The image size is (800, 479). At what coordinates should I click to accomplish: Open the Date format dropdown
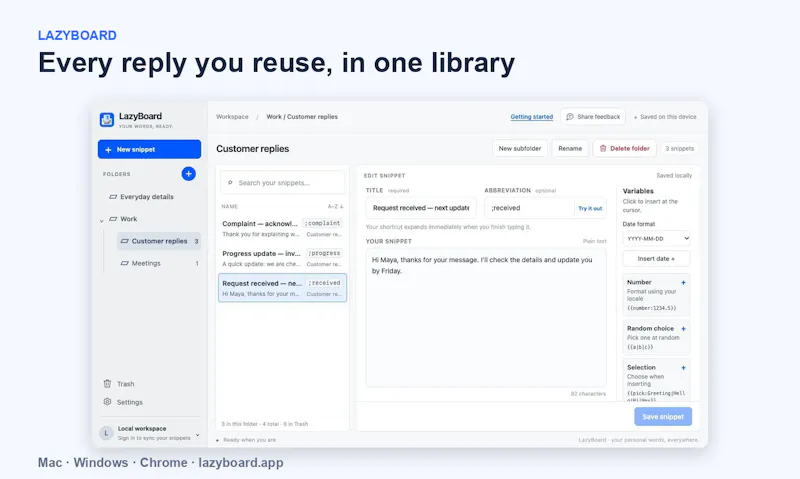656,239
